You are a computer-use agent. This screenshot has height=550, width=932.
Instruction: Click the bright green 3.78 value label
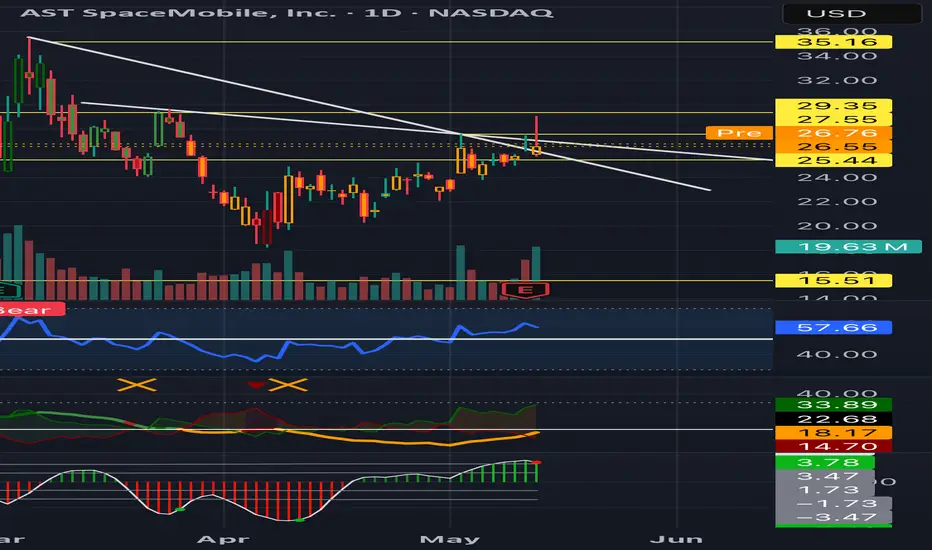pyautogui.click(x=825, y=463)
